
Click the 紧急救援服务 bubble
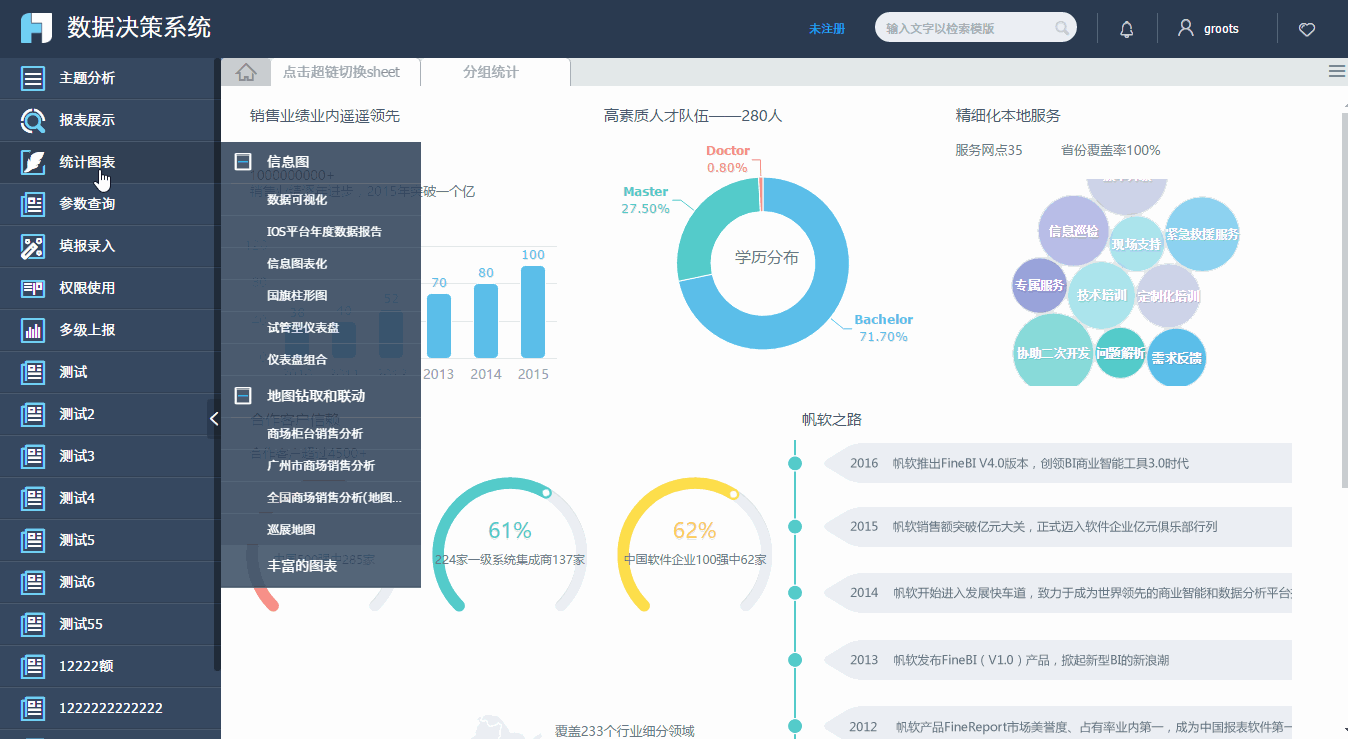tap(1202, 234)
